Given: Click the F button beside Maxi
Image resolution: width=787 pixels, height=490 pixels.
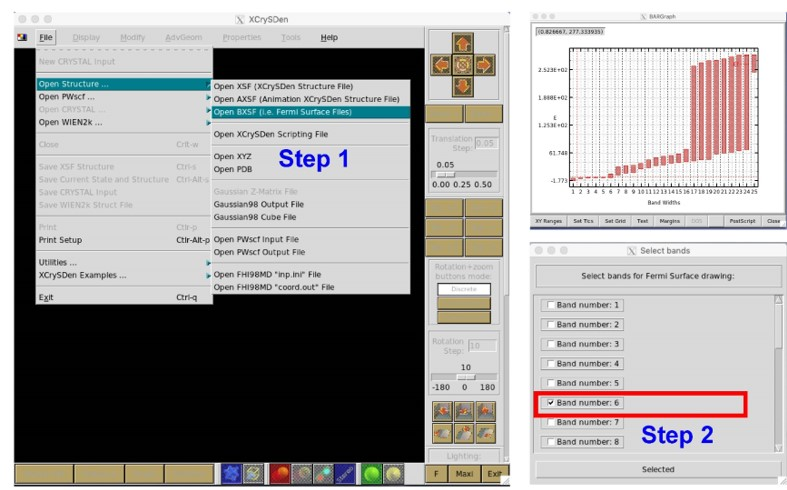Looking at the screenshot, I should (436, 473).
